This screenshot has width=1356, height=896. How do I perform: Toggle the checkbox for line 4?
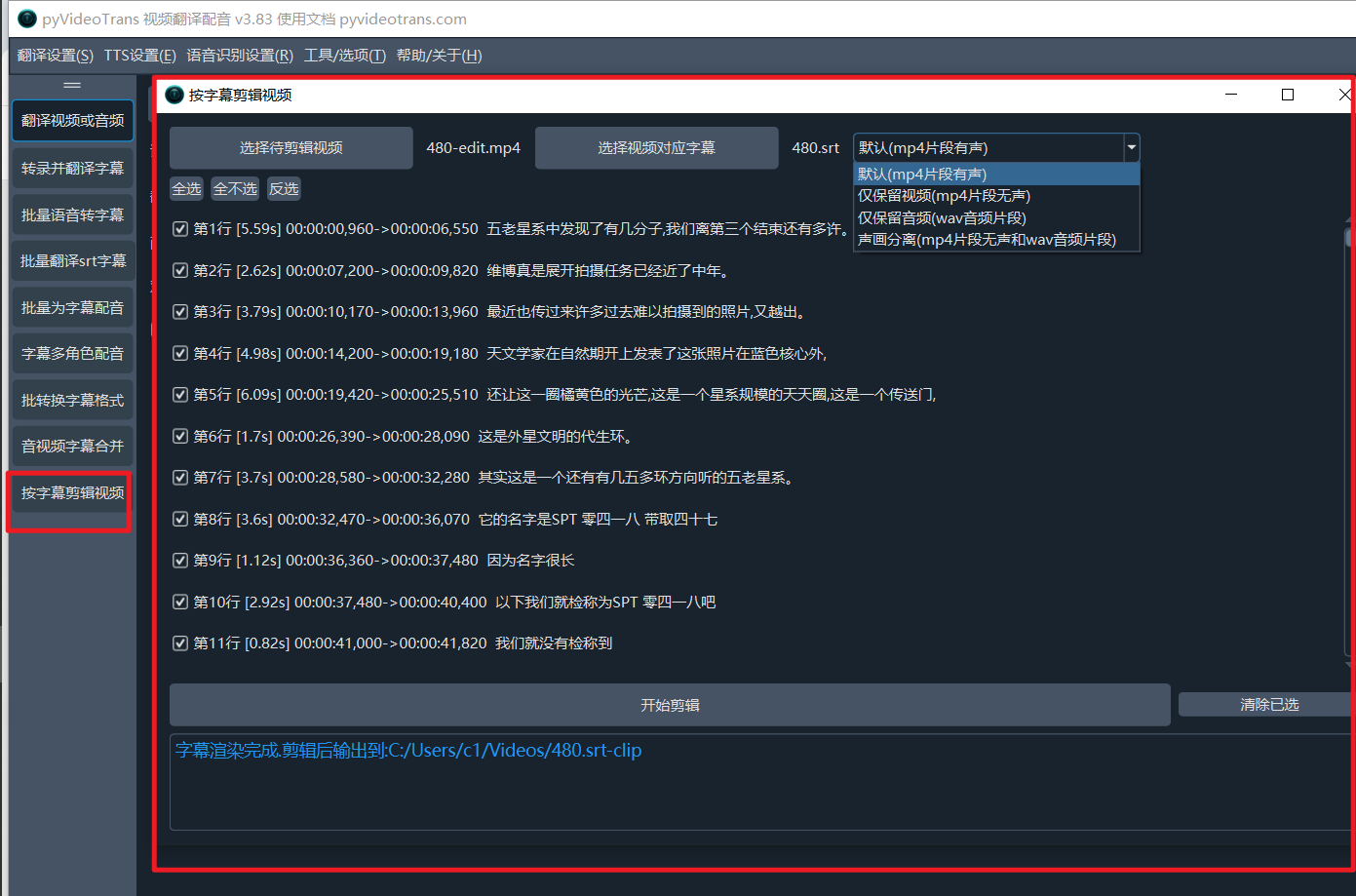click(x=180, y=354)
